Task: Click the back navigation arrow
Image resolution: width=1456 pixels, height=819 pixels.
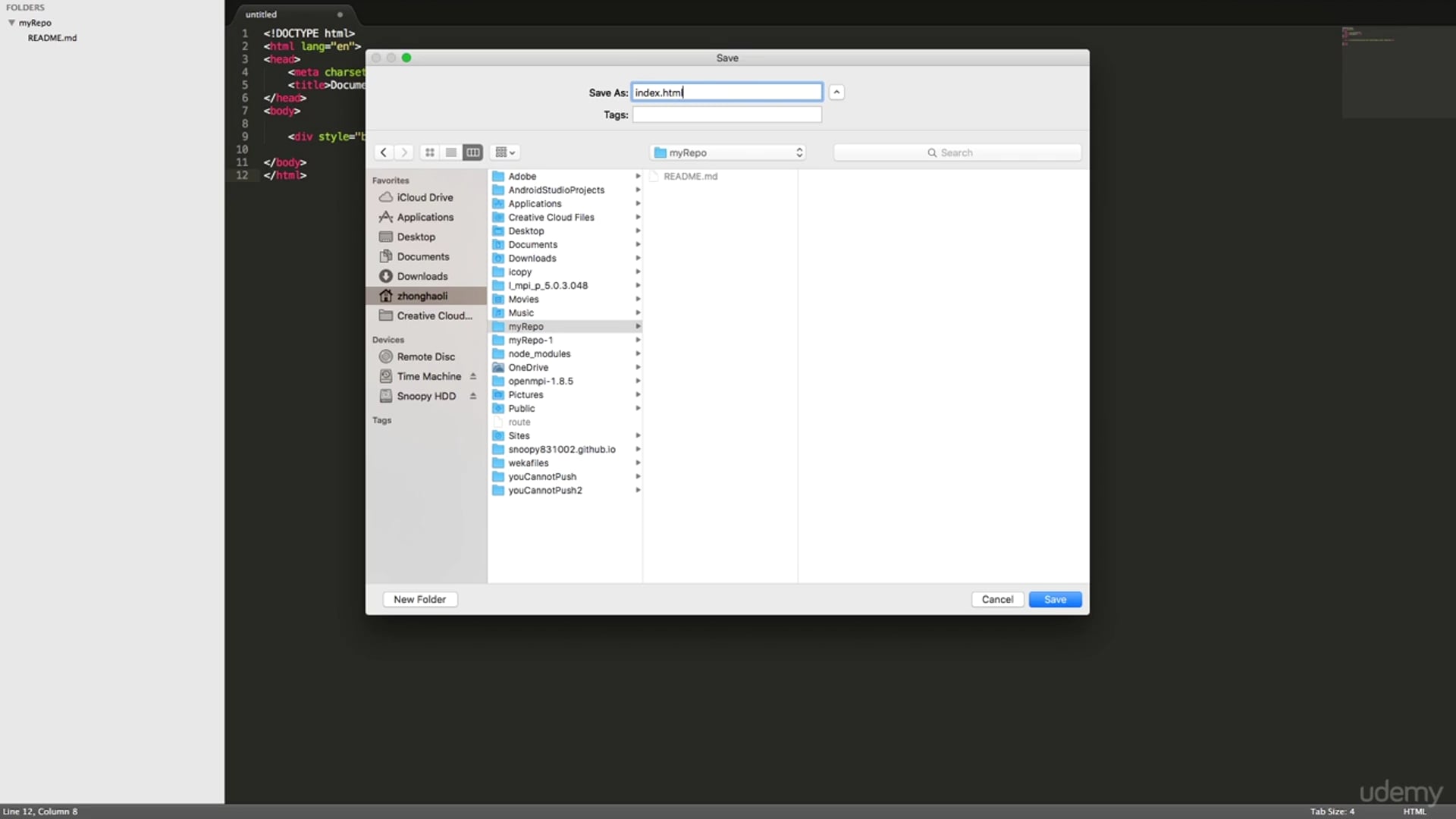Action: point(384,152)
